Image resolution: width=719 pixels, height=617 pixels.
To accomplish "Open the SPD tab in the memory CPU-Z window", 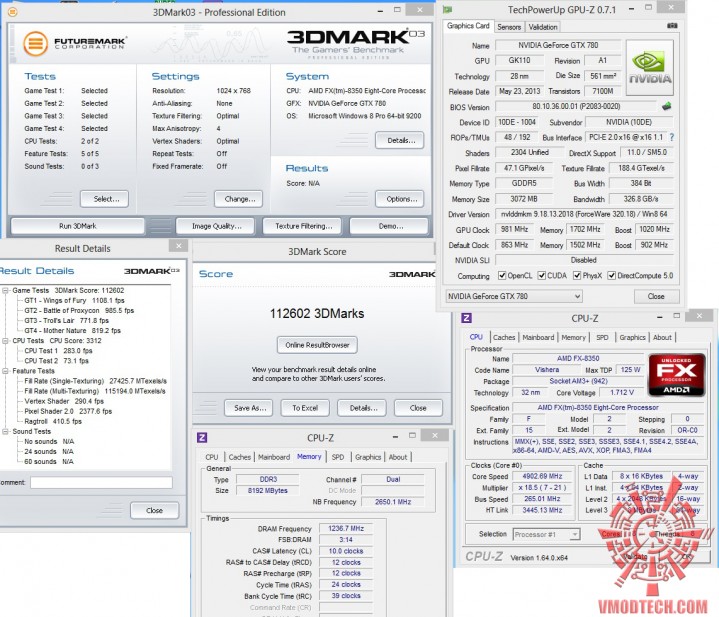I will 338,457.
